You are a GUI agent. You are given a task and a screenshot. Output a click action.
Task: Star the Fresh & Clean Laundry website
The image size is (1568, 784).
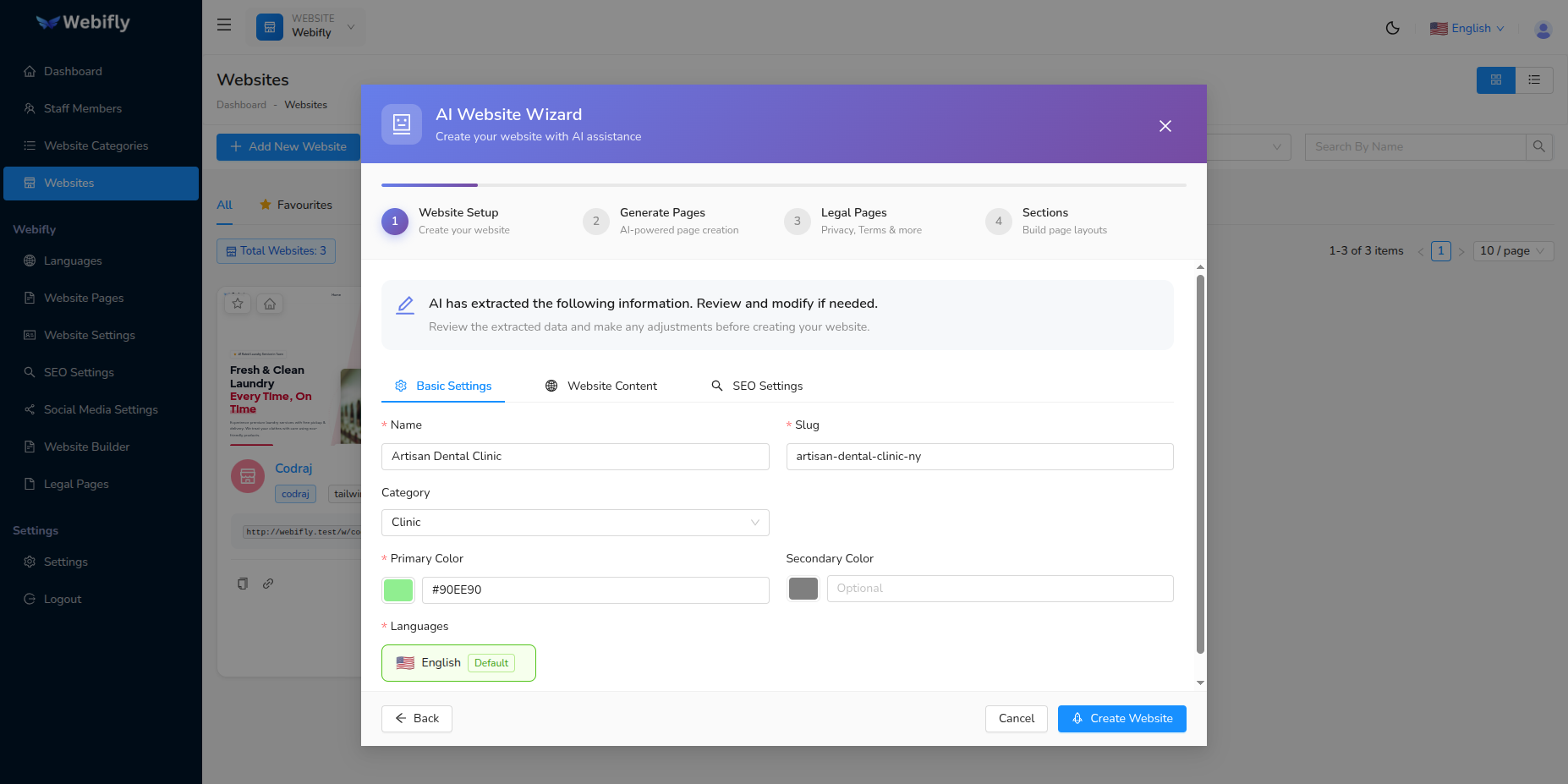pos(238,303)
